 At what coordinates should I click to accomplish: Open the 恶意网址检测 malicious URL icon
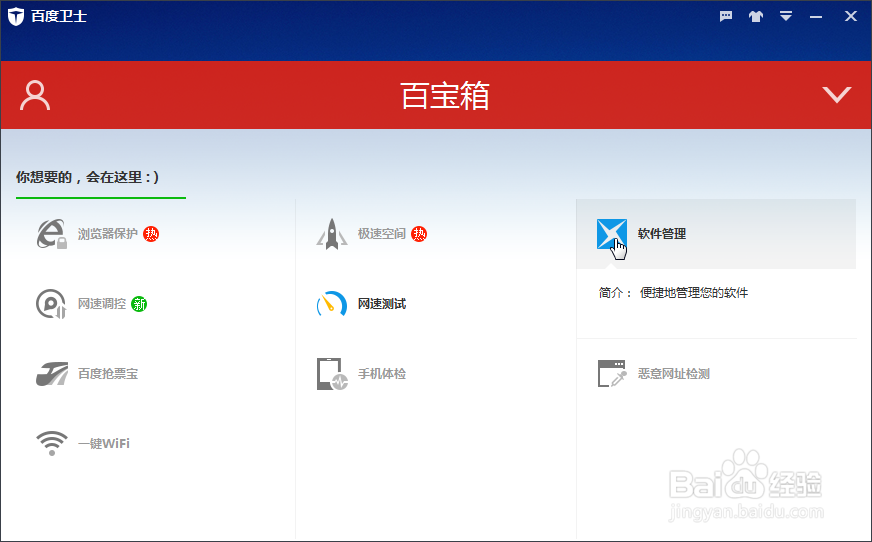tap(612, 374)
